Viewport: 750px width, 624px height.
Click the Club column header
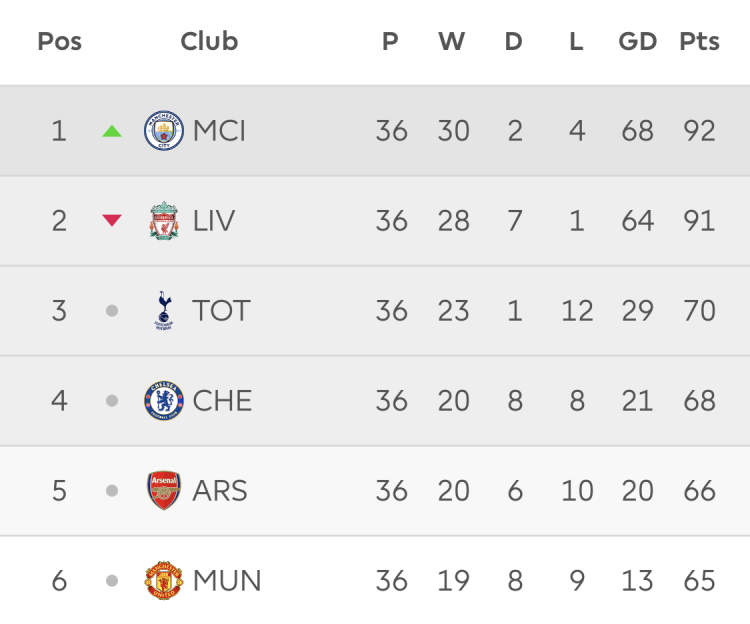point(209,42)
